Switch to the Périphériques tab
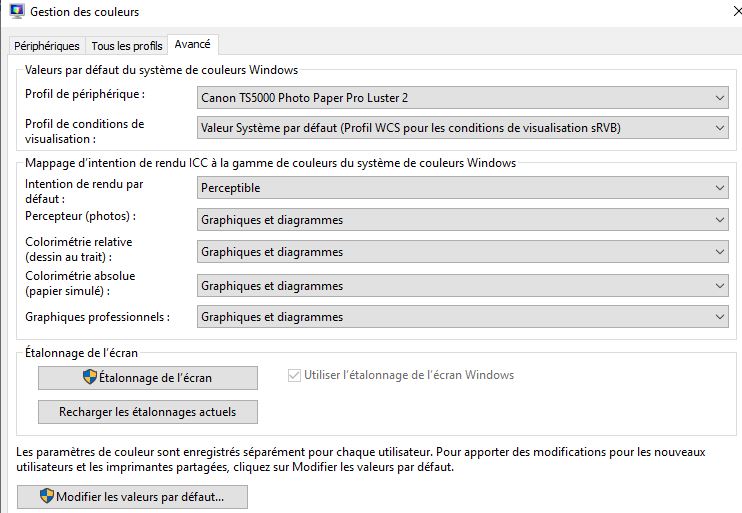This screenshot has height=513, width=742. [47, 46]
